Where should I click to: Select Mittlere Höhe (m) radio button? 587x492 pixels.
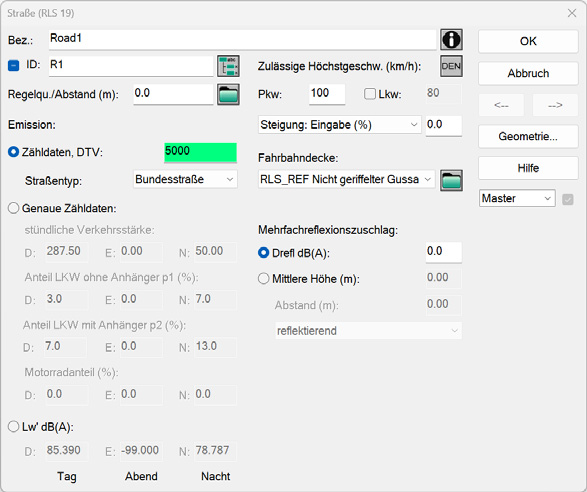(x=264, y=279)
